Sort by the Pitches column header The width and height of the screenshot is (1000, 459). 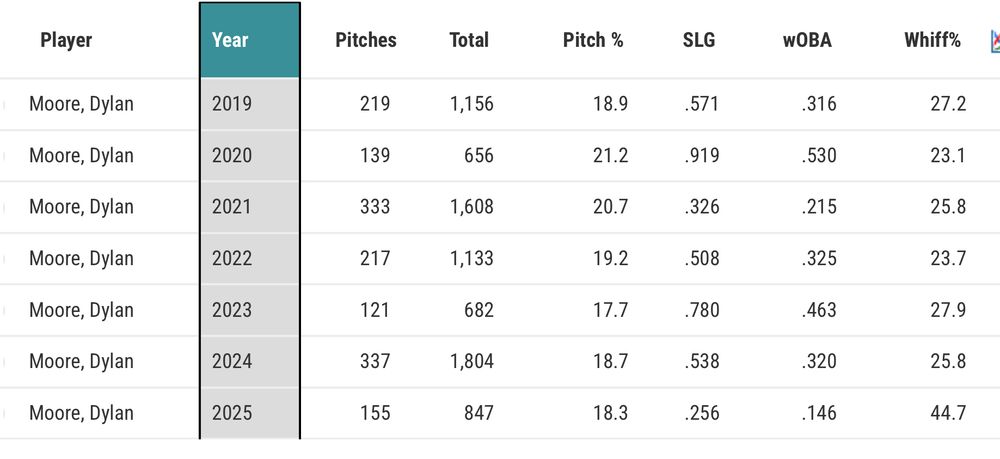[365, 40]
